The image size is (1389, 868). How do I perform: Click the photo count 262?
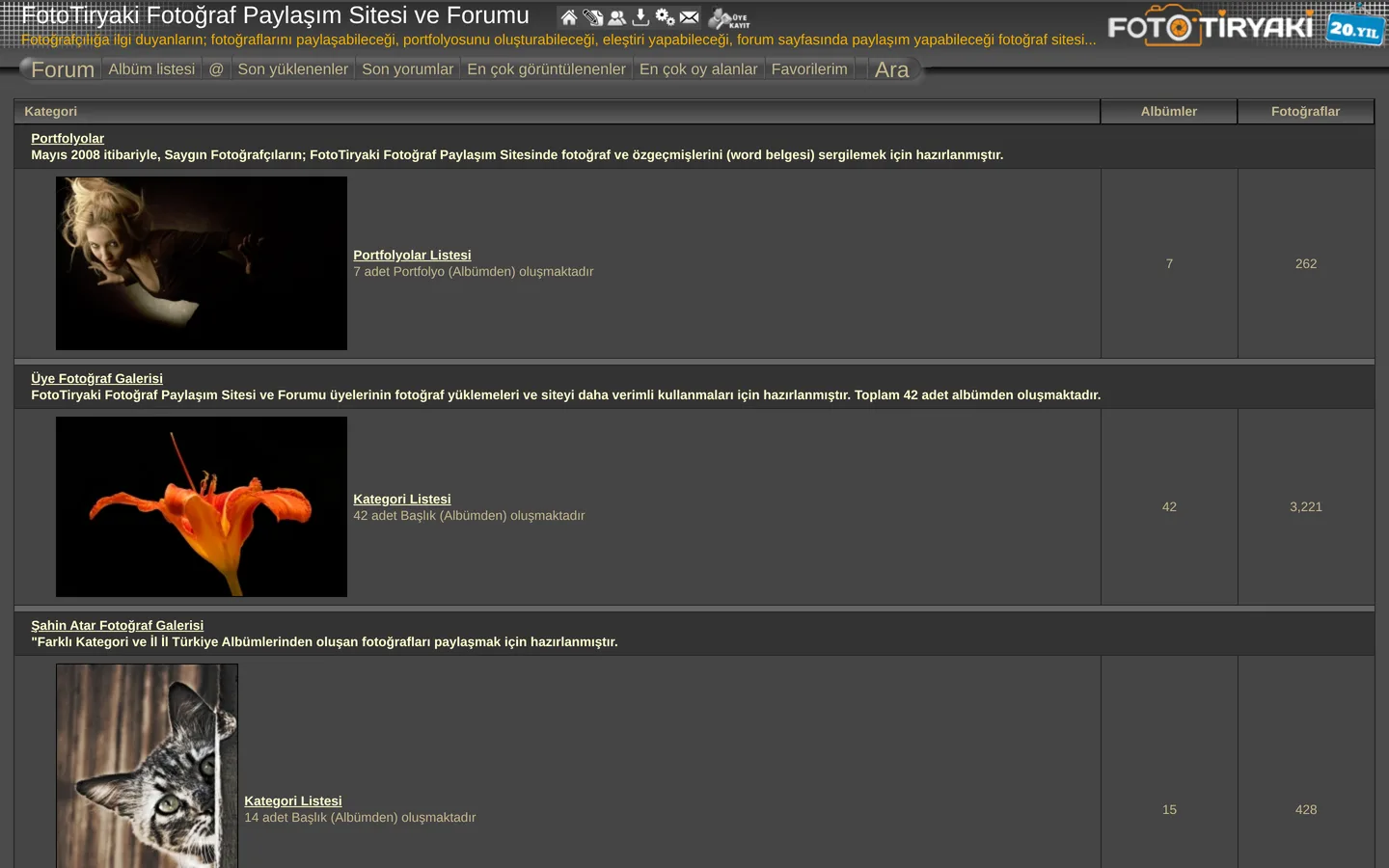[1306, 263]
